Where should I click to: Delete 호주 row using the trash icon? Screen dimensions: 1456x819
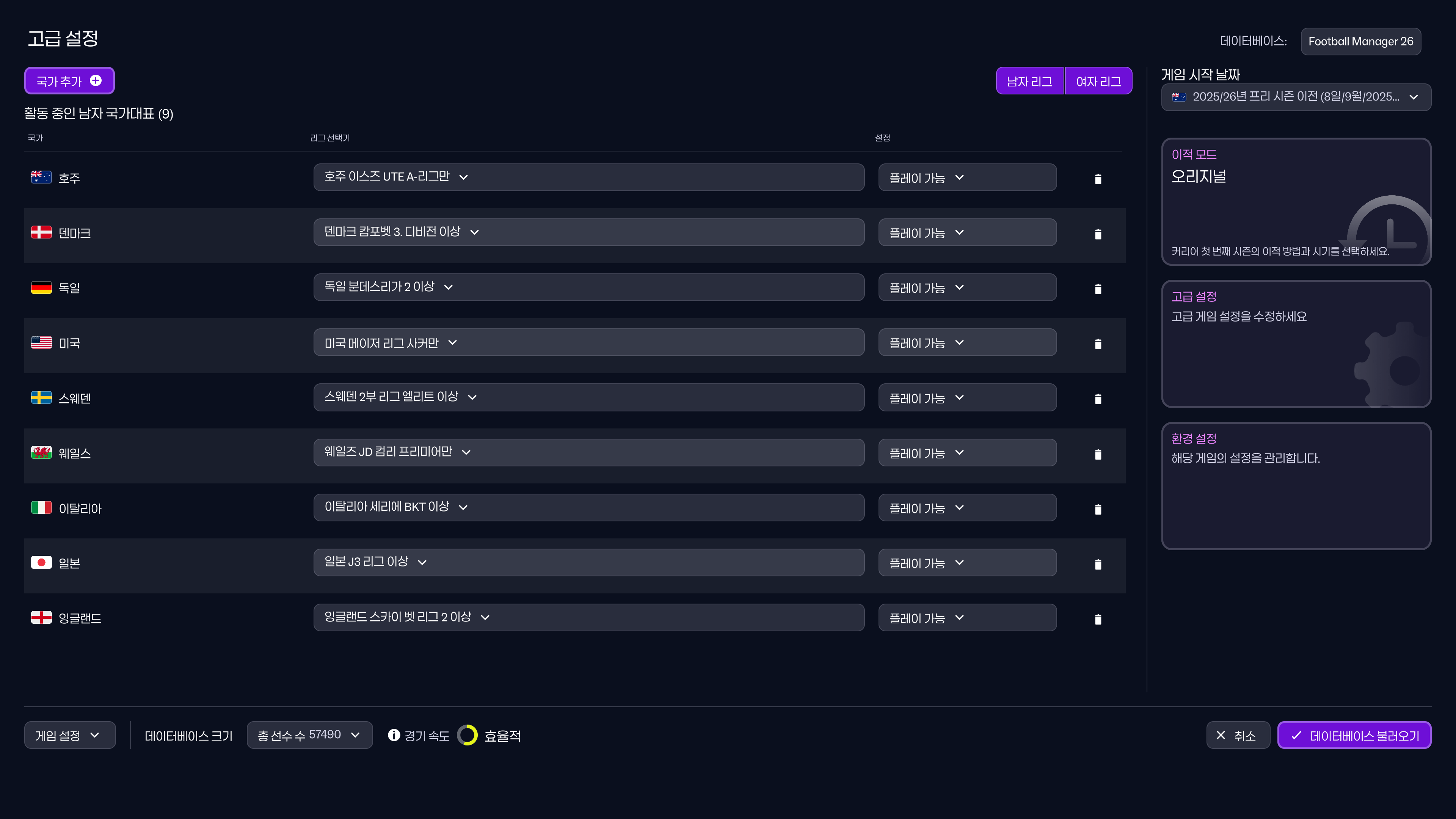pyautogui.click(x=1098, y=178)
